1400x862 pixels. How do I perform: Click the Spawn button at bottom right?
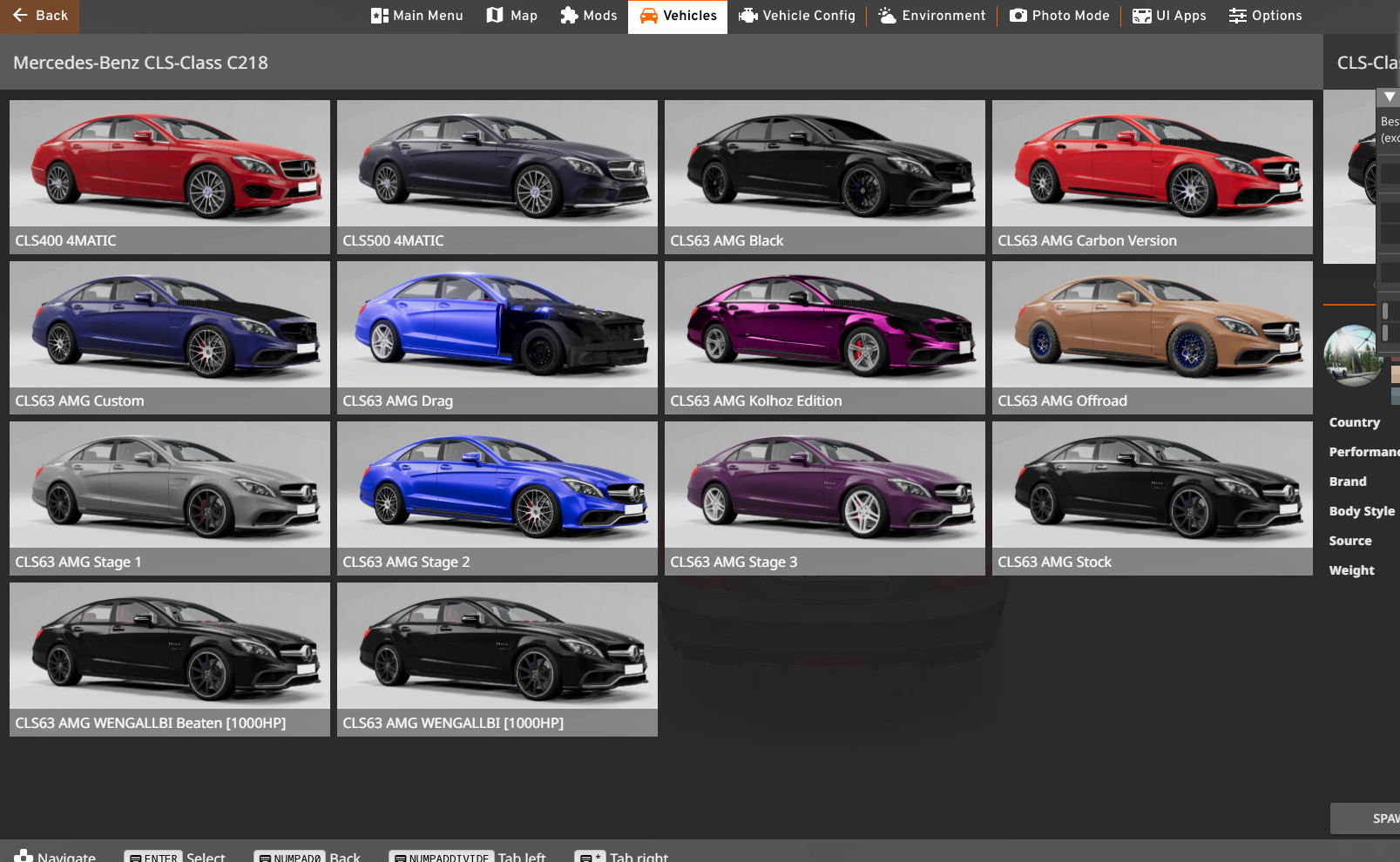1366,818
